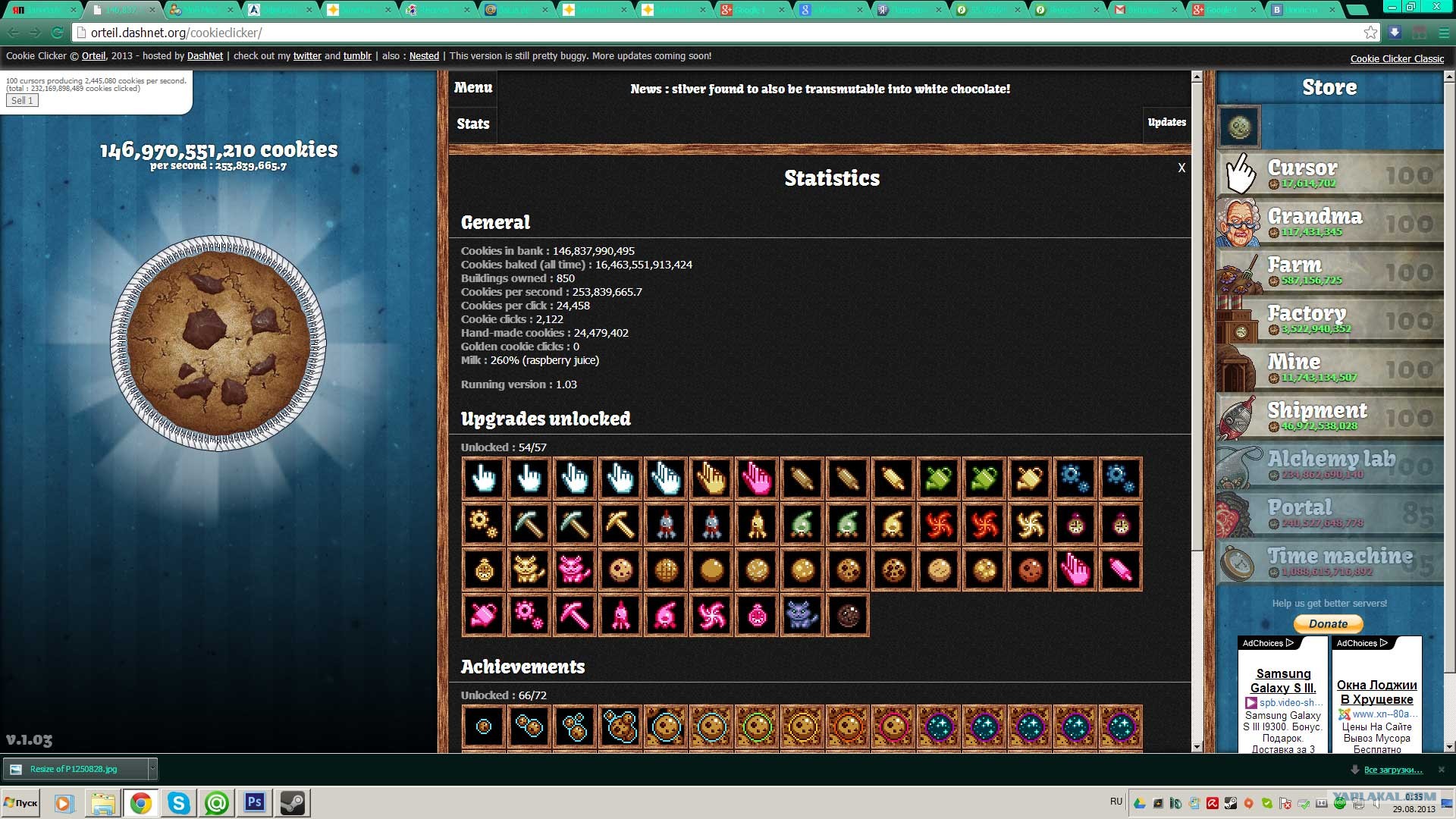Select Time machine in the Store

[x=1330, y=562]
